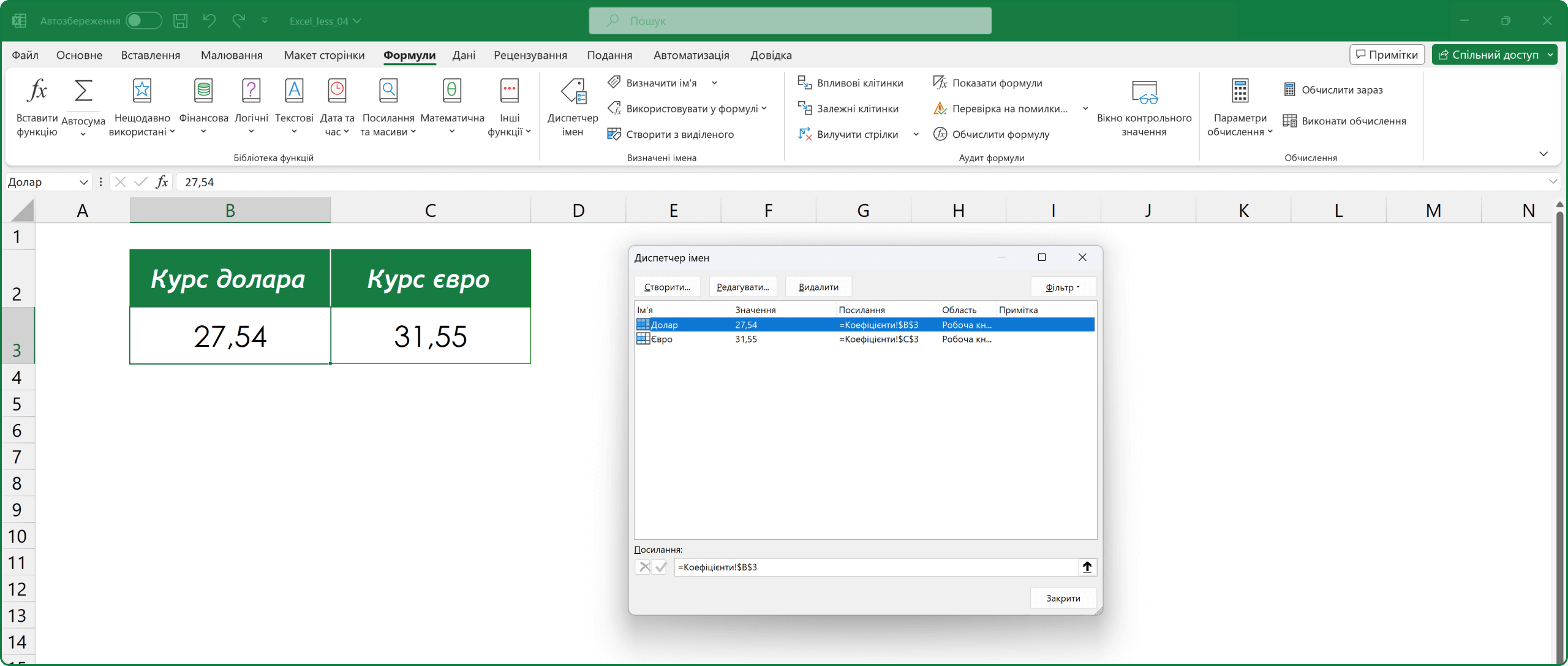Open the Logical functions icon
The width and height of the screenshot is (1568, 666).
(x=251, y=91)
